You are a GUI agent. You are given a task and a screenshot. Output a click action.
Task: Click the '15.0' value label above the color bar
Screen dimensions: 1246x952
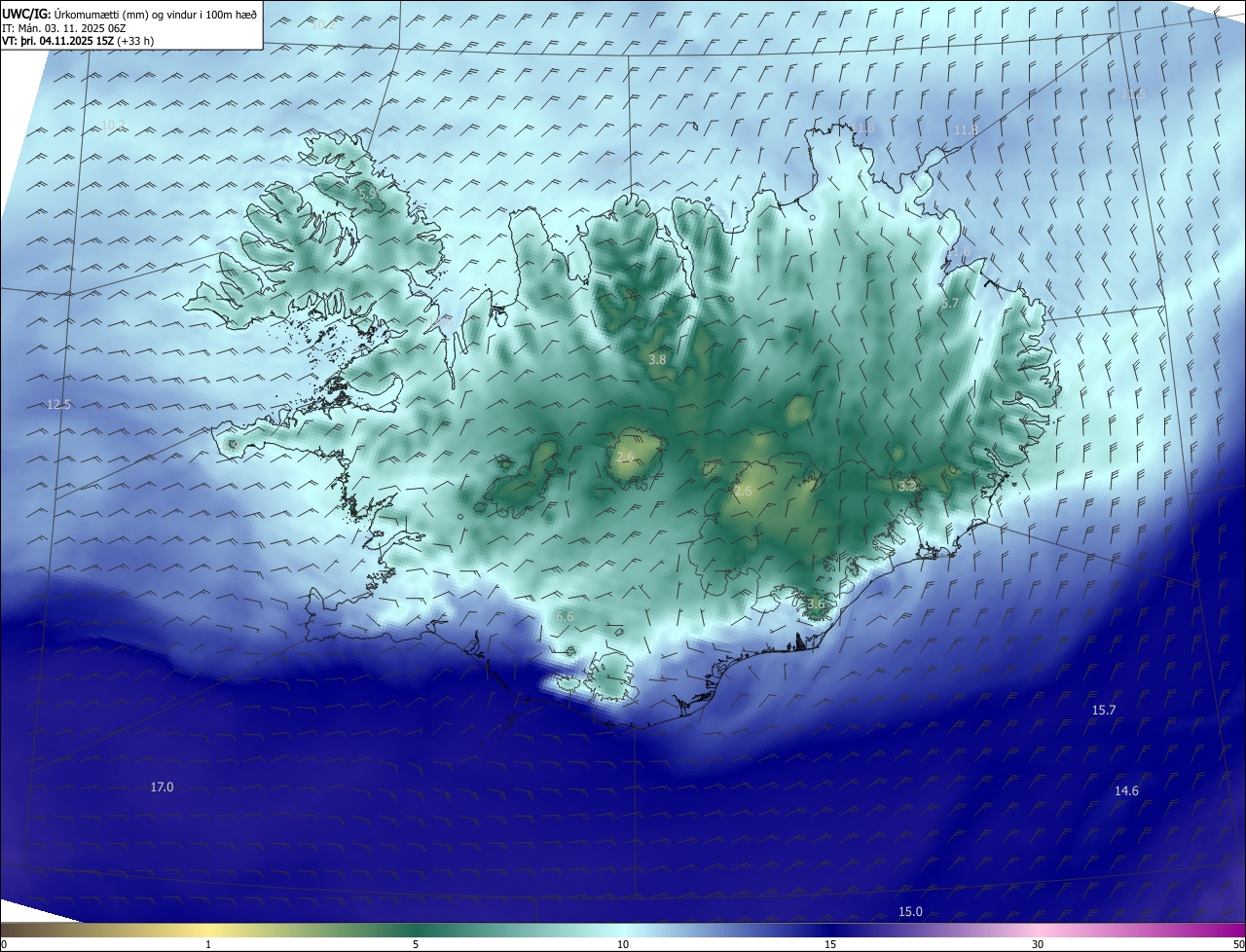tap(910, 912)
